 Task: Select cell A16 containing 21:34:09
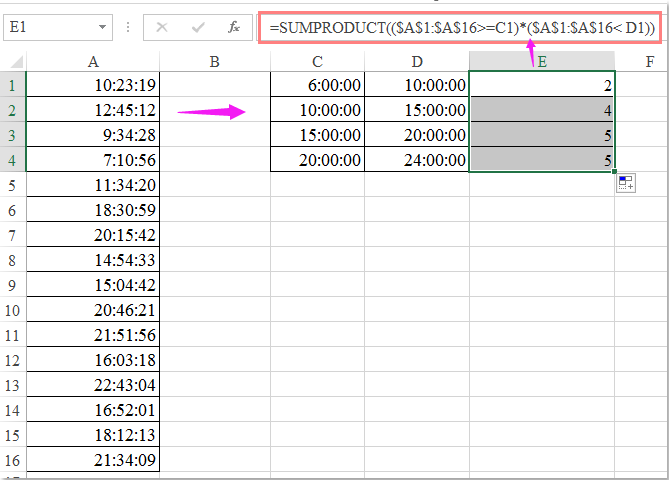tap(92, 462)
